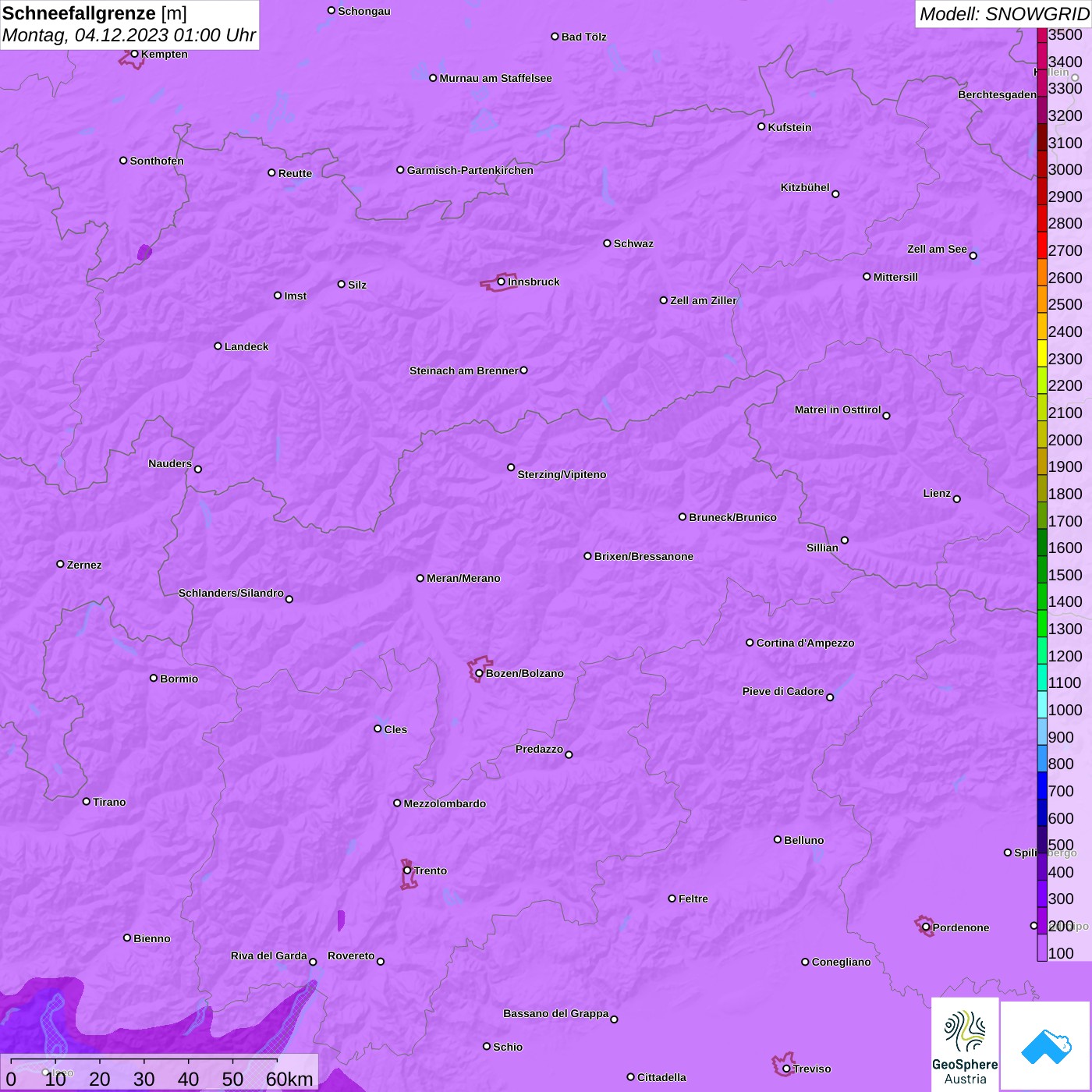Click the Bienno label
Screen dimensions: 1092x1092
tap(151, 938)
